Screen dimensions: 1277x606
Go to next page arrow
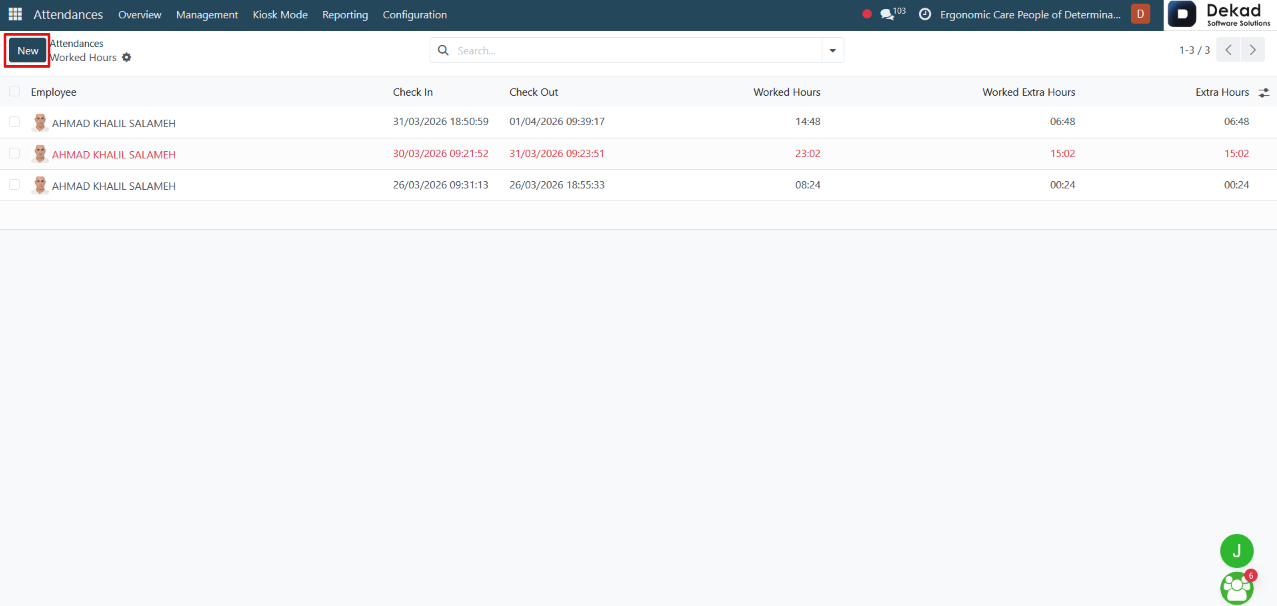(1253, 50)
